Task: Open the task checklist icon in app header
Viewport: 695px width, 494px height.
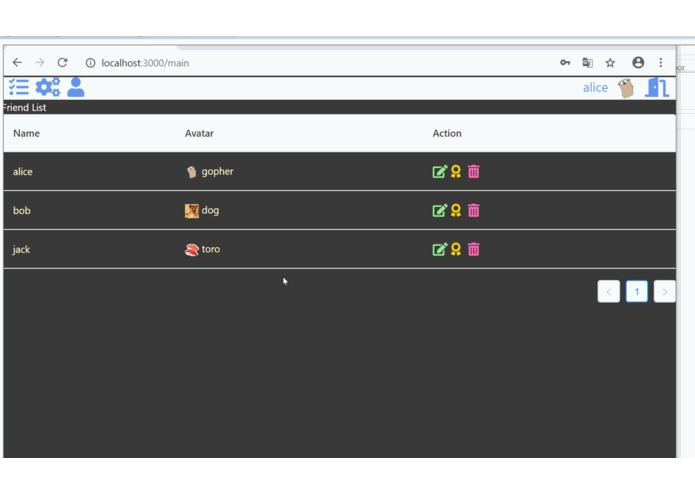Action: tap(19, 87)
